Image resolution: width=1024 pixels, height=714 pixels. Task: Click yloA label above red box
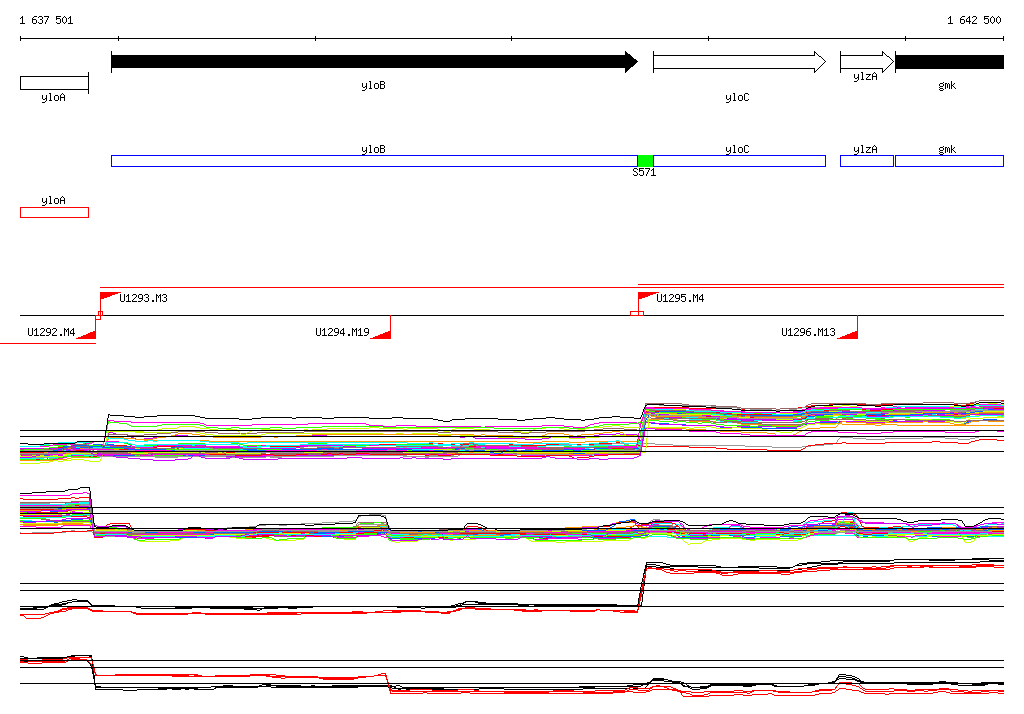(x=54, y=201)
